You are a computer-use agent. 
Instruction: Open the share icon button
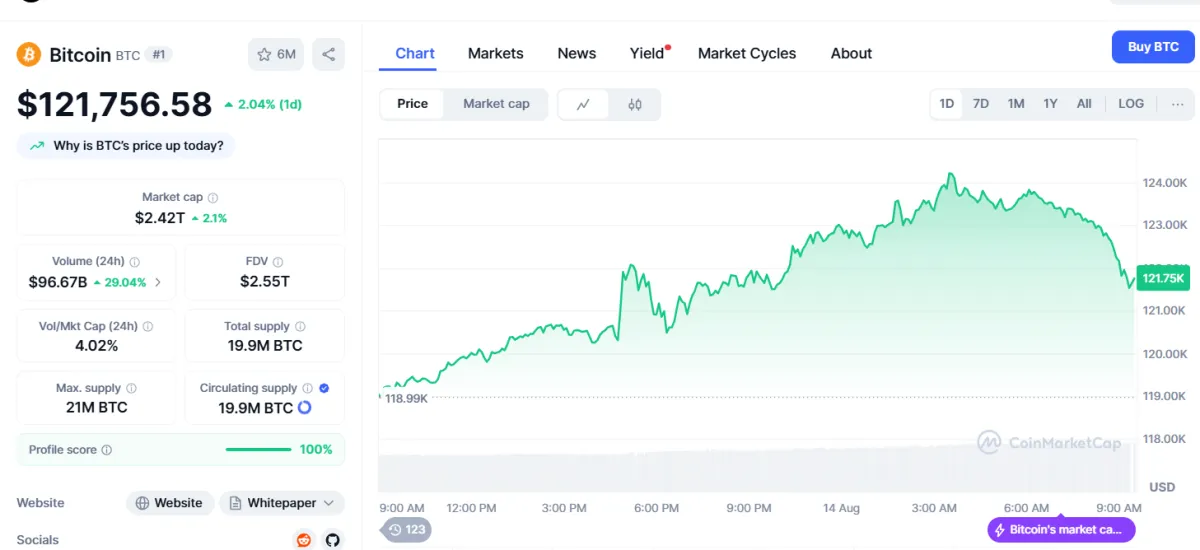328,54
